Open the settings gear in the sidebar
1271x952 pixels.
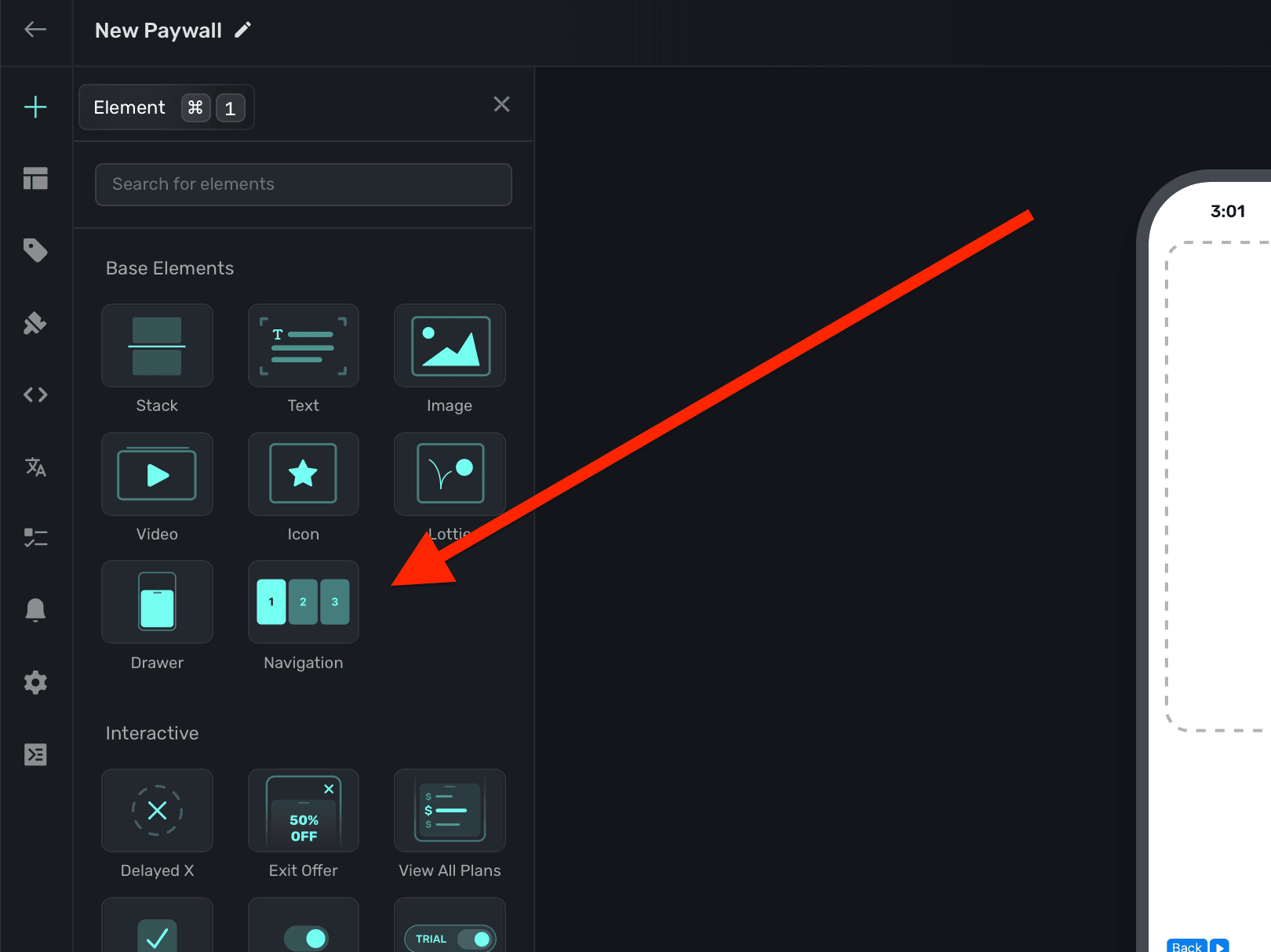[x=35, y=682]
